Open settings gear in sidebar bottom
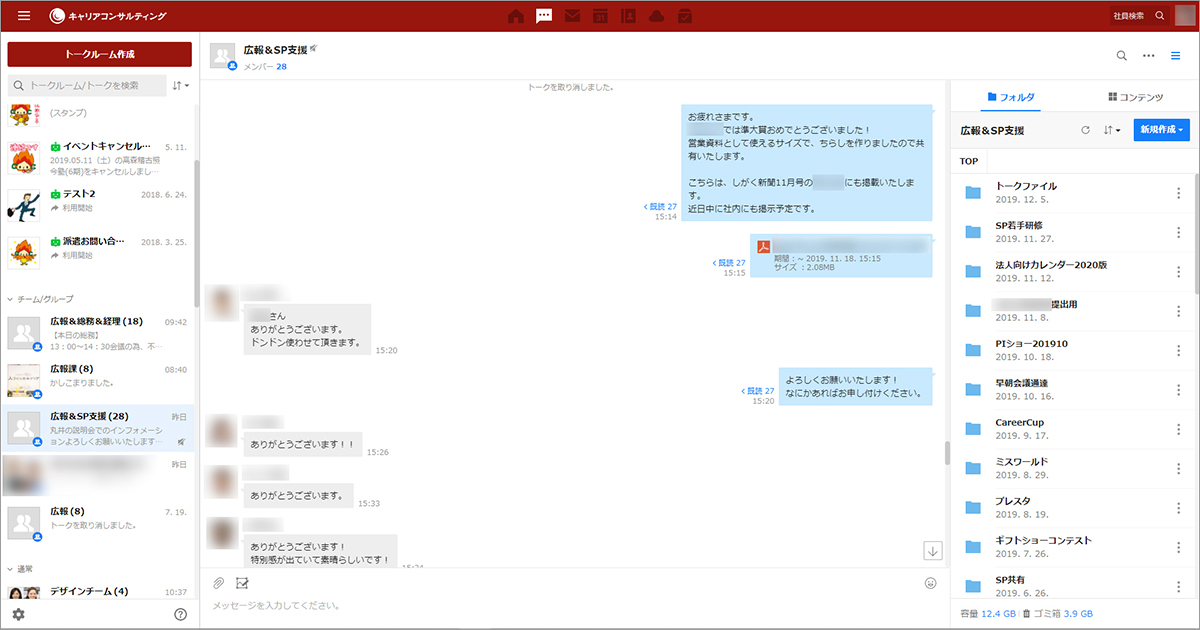1200x630 pixels. click(x=18, y=614)
